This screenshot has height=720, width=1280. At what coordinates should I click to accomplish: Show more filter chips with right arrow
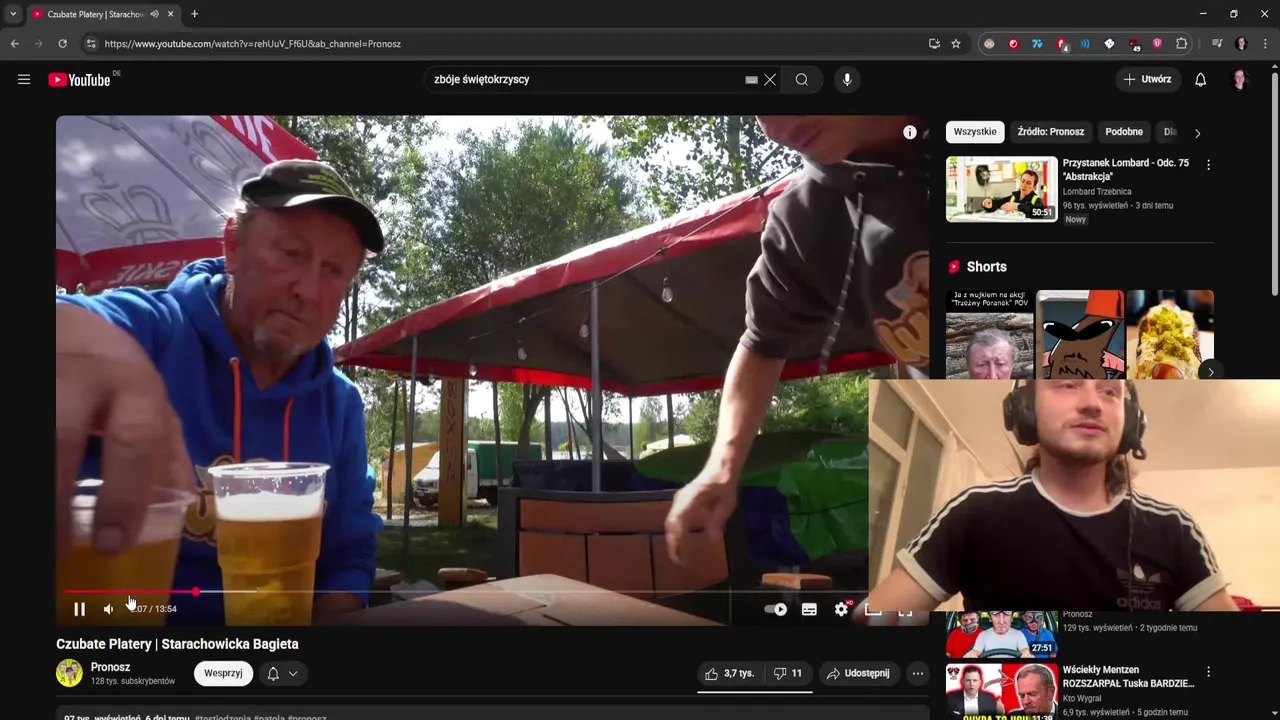pyautogui.click(x=1197, y=133)
